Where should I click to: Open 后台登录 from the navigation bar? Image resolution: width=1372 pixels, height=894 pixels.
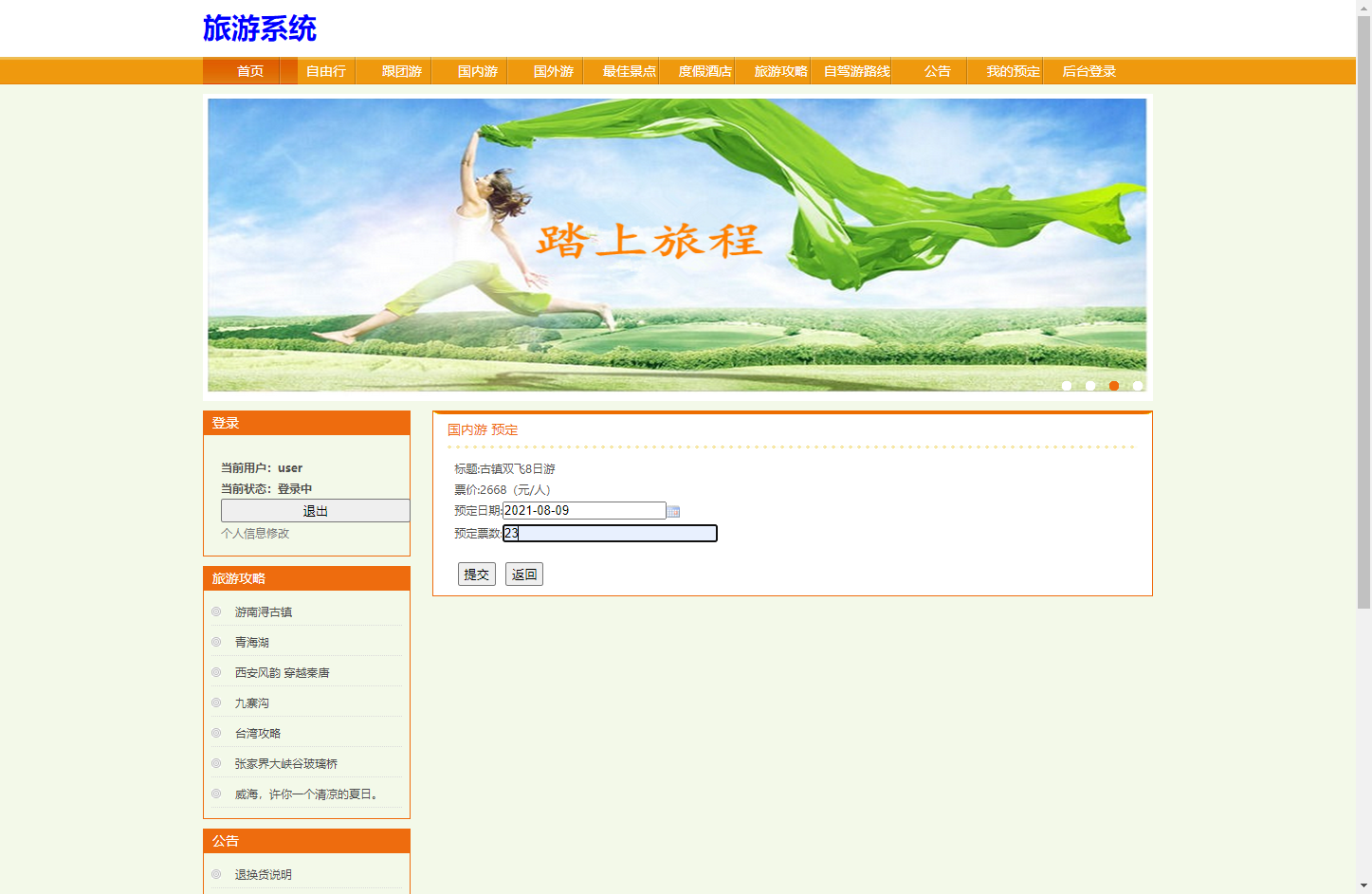pos(1087,71)
